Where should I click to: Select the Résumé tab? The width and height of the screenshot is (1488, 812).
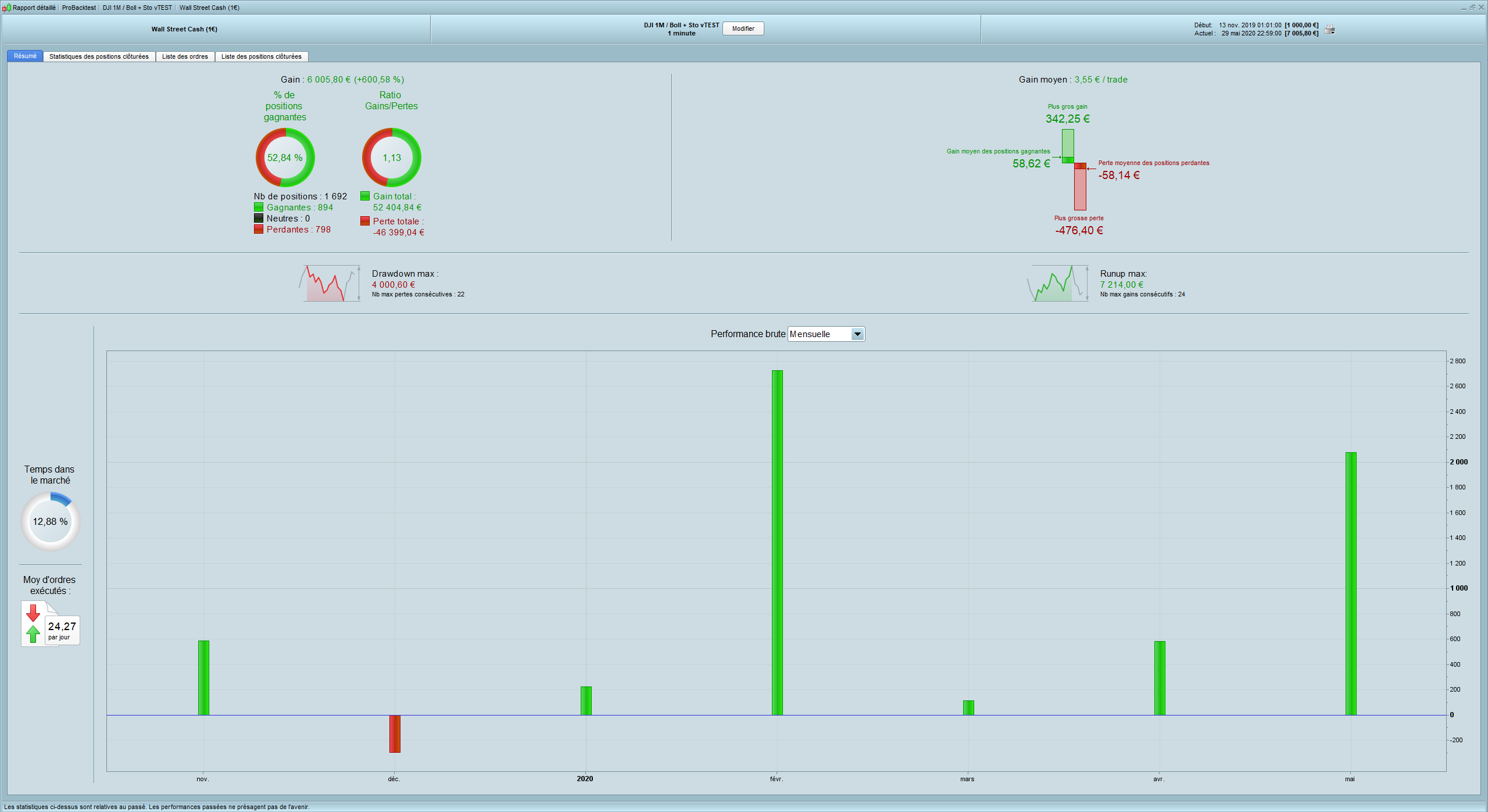[x=25, y=56]
